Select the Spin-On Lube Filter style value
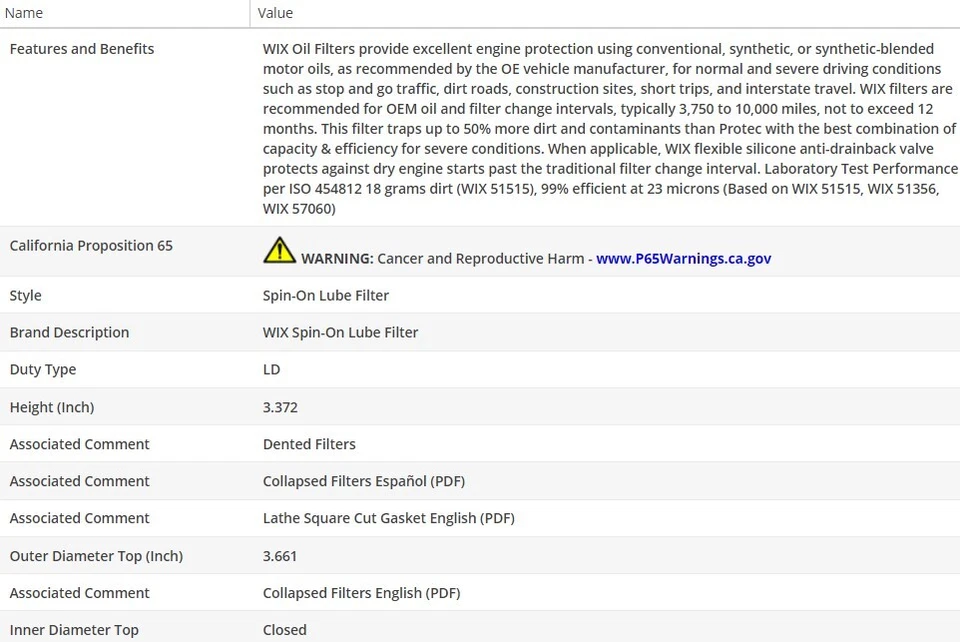Image resolution: width=960 pixels, height=642 pixels. (326, 295)
